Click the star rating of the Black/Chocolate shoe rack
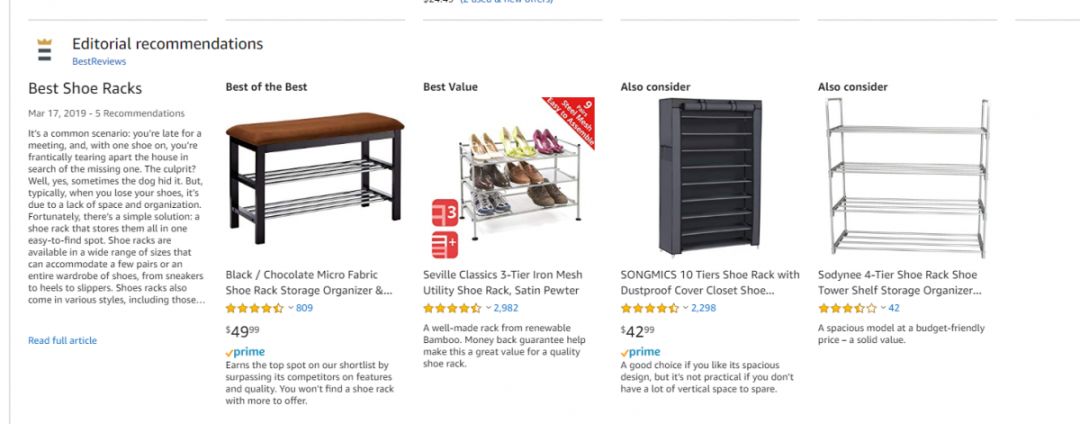Image resolution: width=1080 pixels, height=424 pixels. click(255, 308)
